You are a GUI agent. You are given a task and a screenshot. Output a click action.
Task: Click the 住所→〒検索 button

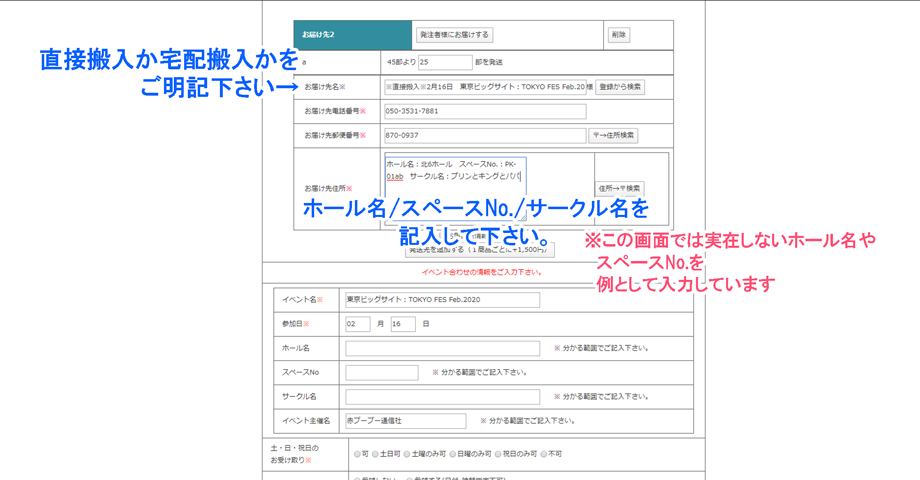tap(620, 188)
